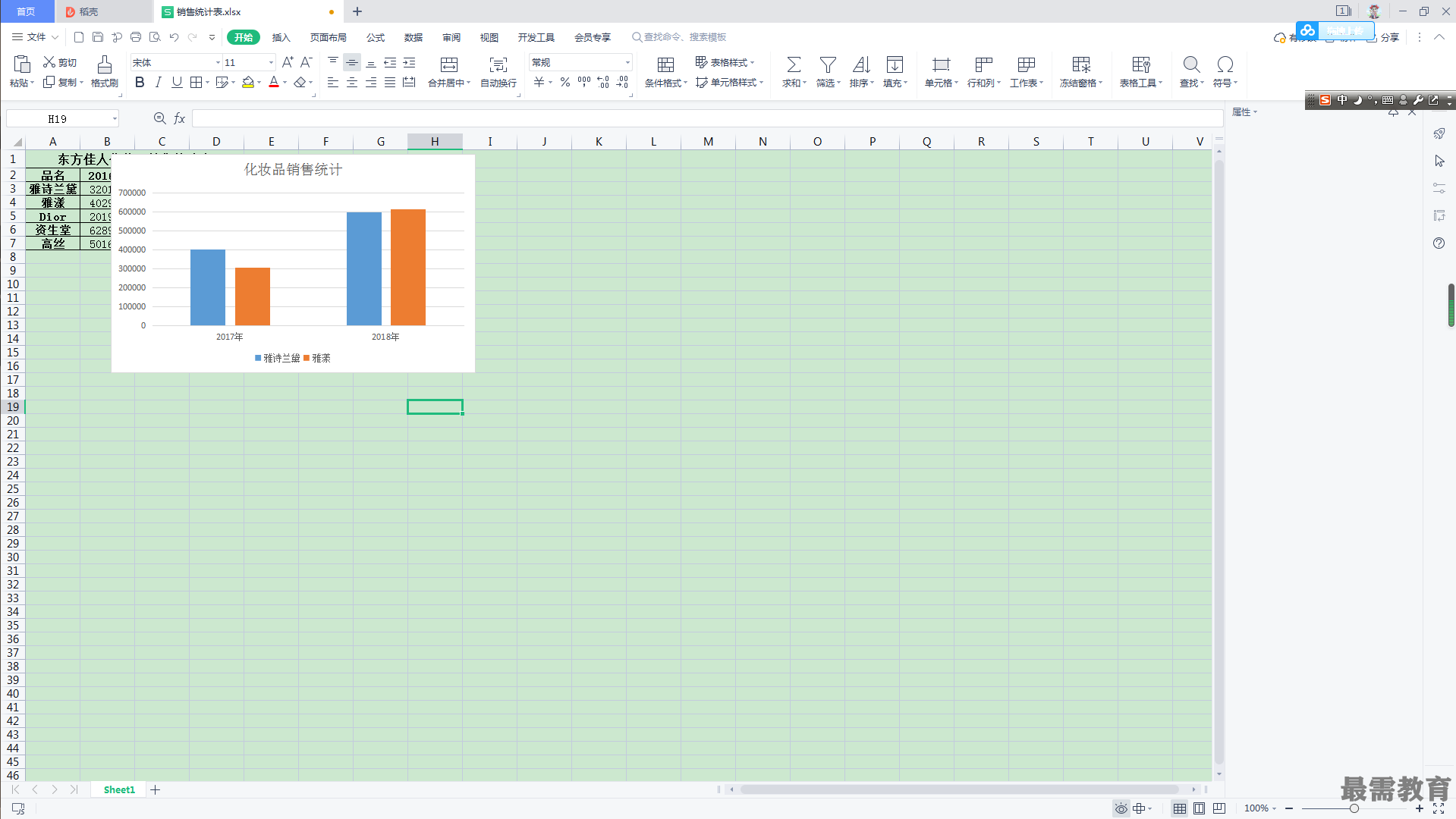Click the AutoSum sigma icon

click(x=794, y=64)
